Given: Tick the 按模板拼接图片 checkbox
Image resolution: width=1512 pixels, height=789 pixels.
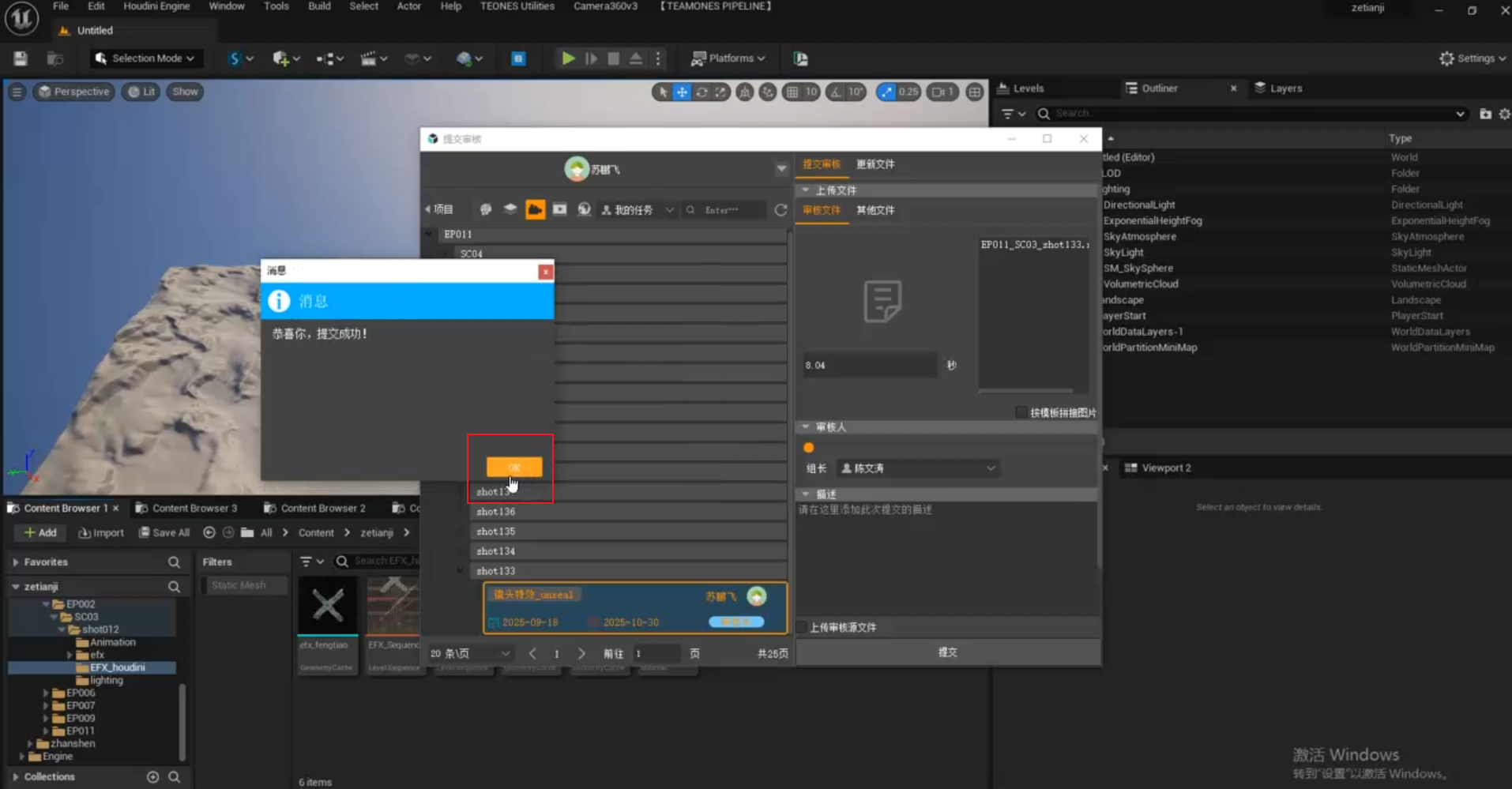Looking at the screenshot, I should click(x=1021, y=412).
